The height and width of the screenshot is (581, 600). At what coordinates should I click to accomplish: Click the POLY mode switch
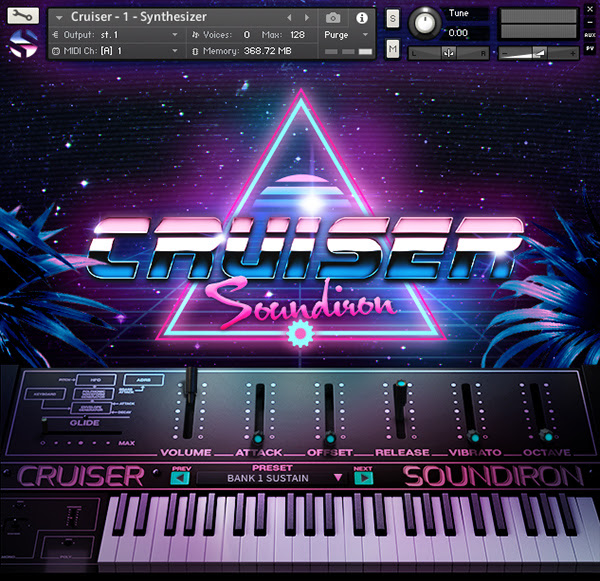[68, 544]
